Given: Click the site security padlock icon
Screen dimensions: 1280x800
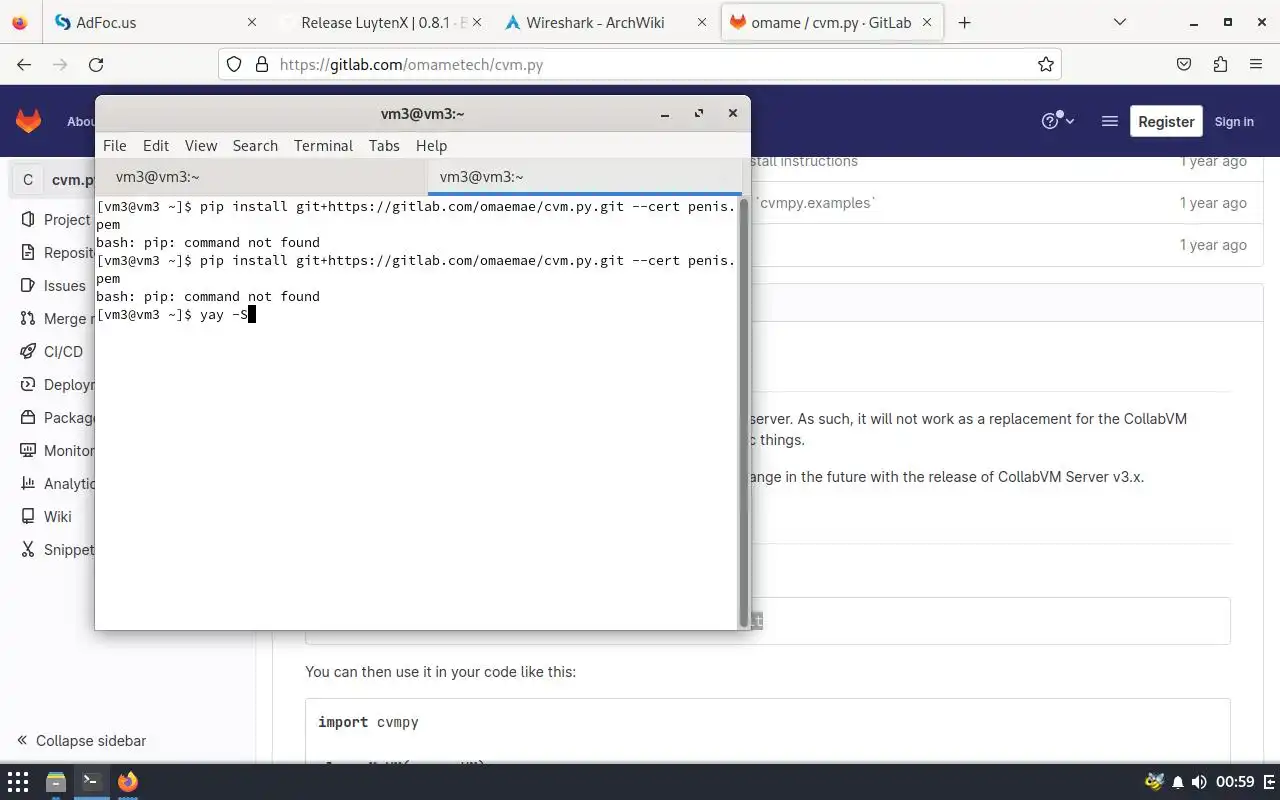Looking at the screenshot, I should coord(262,64).
